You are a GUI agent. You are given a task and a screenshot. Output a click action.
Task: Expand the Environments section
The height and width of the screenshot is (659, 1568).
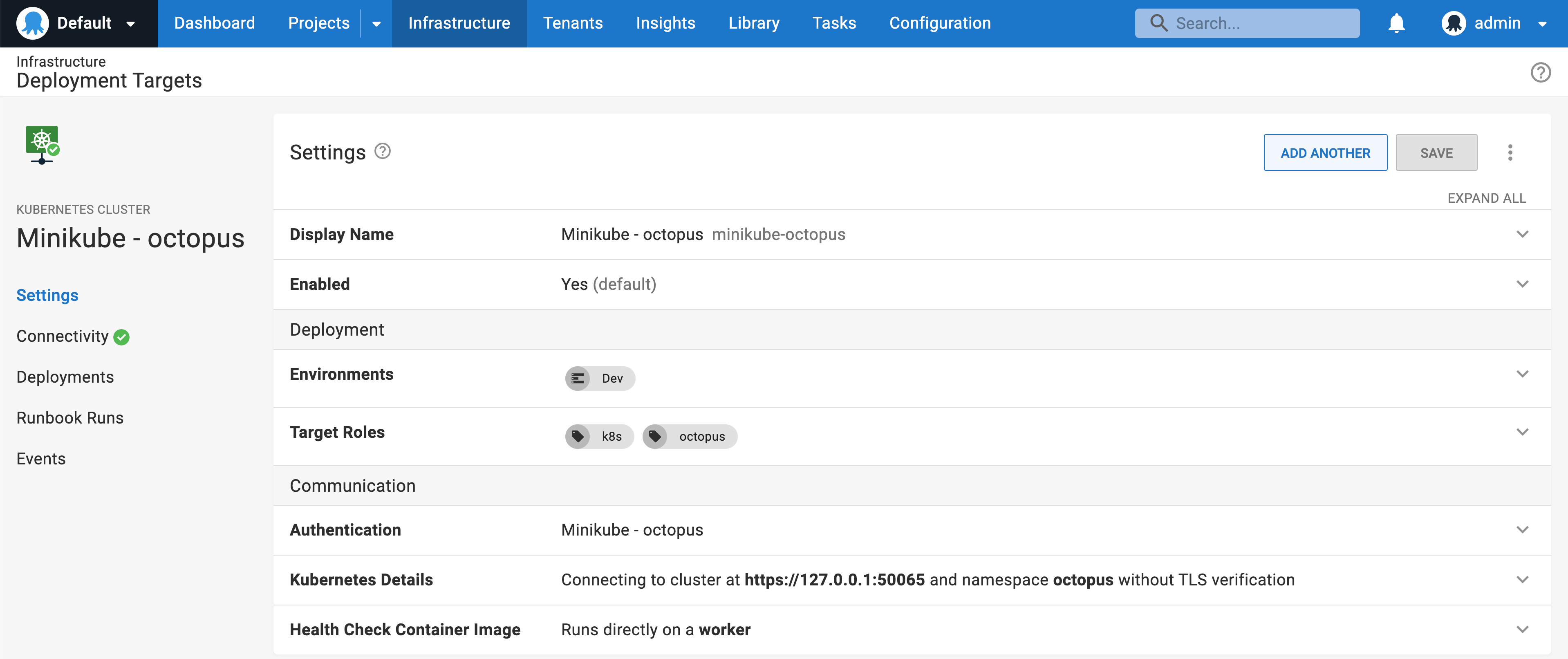[1522, 374]
